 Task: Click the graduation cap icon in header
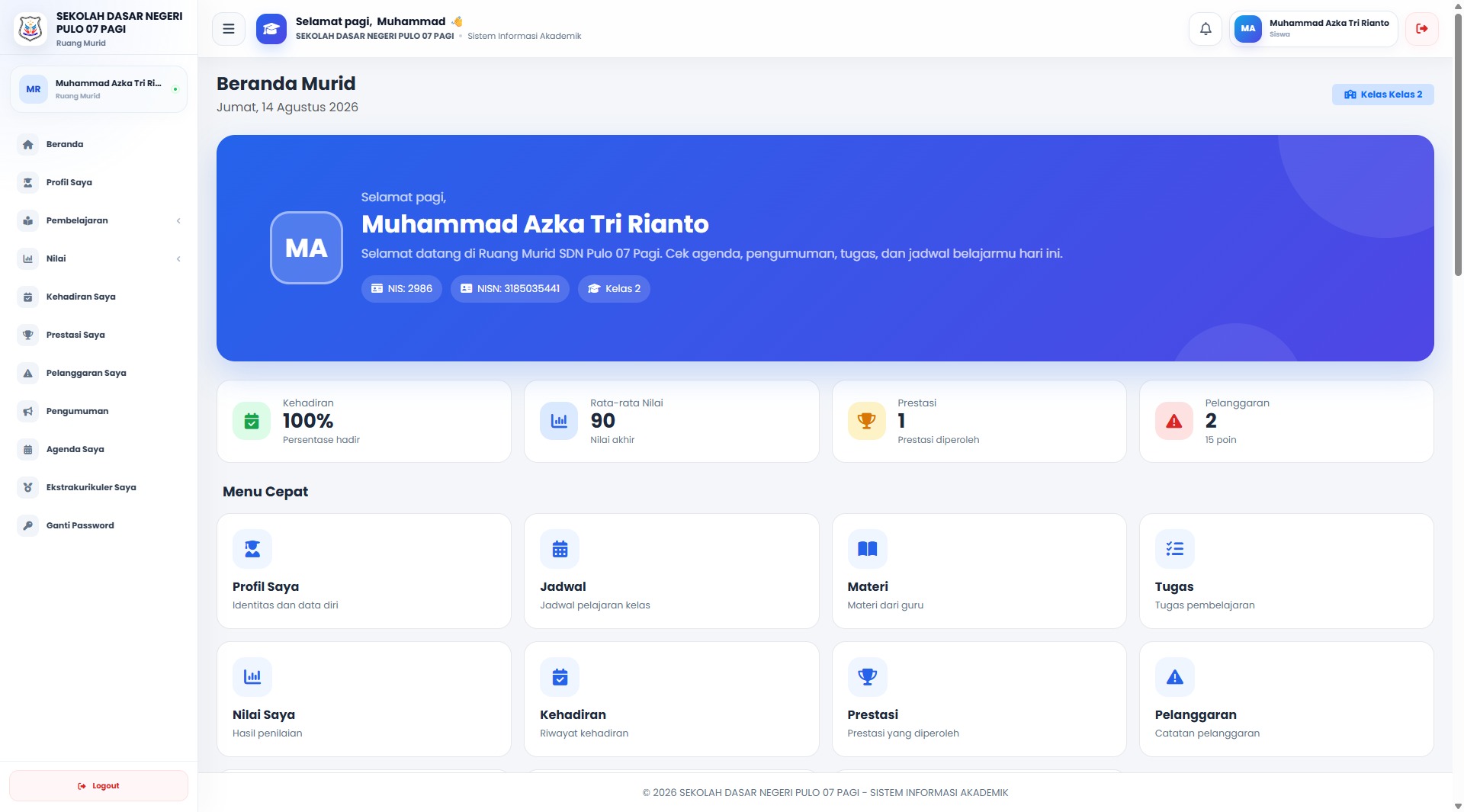271,29
